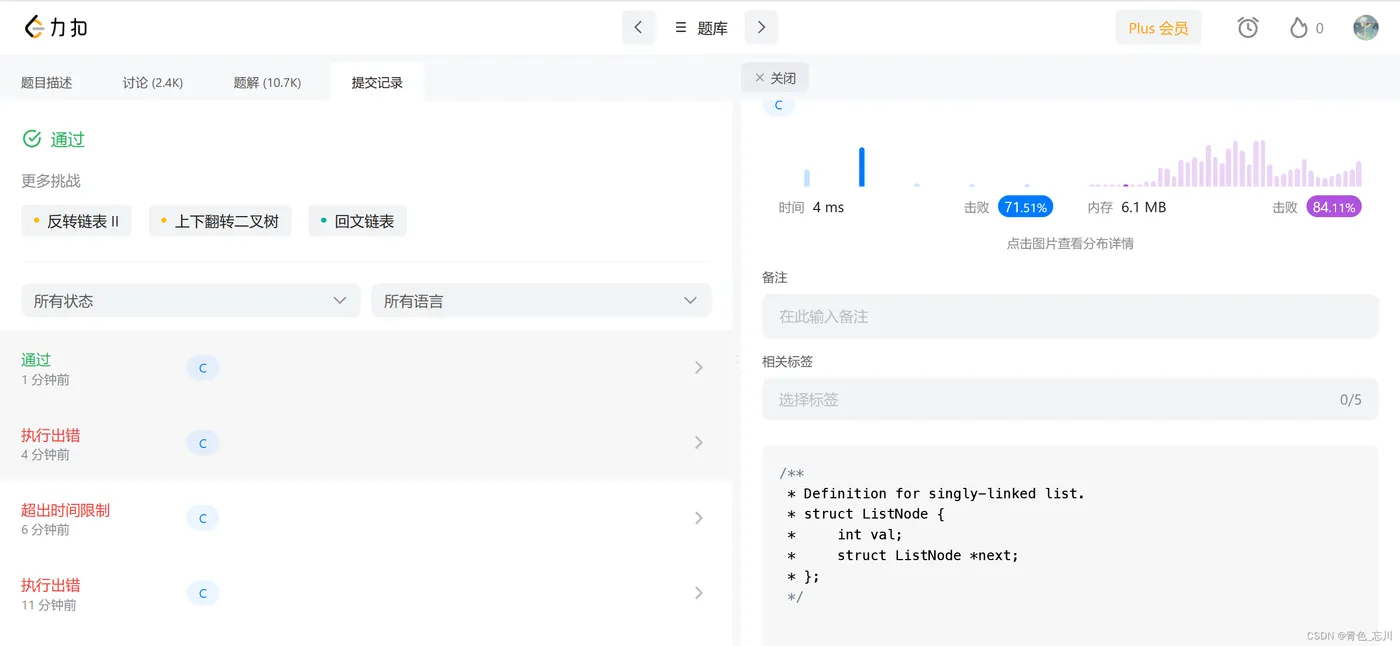Open the 选择标签 tag selector
The width and height of the screenshot is (1400, 646).
[1070, 400]
